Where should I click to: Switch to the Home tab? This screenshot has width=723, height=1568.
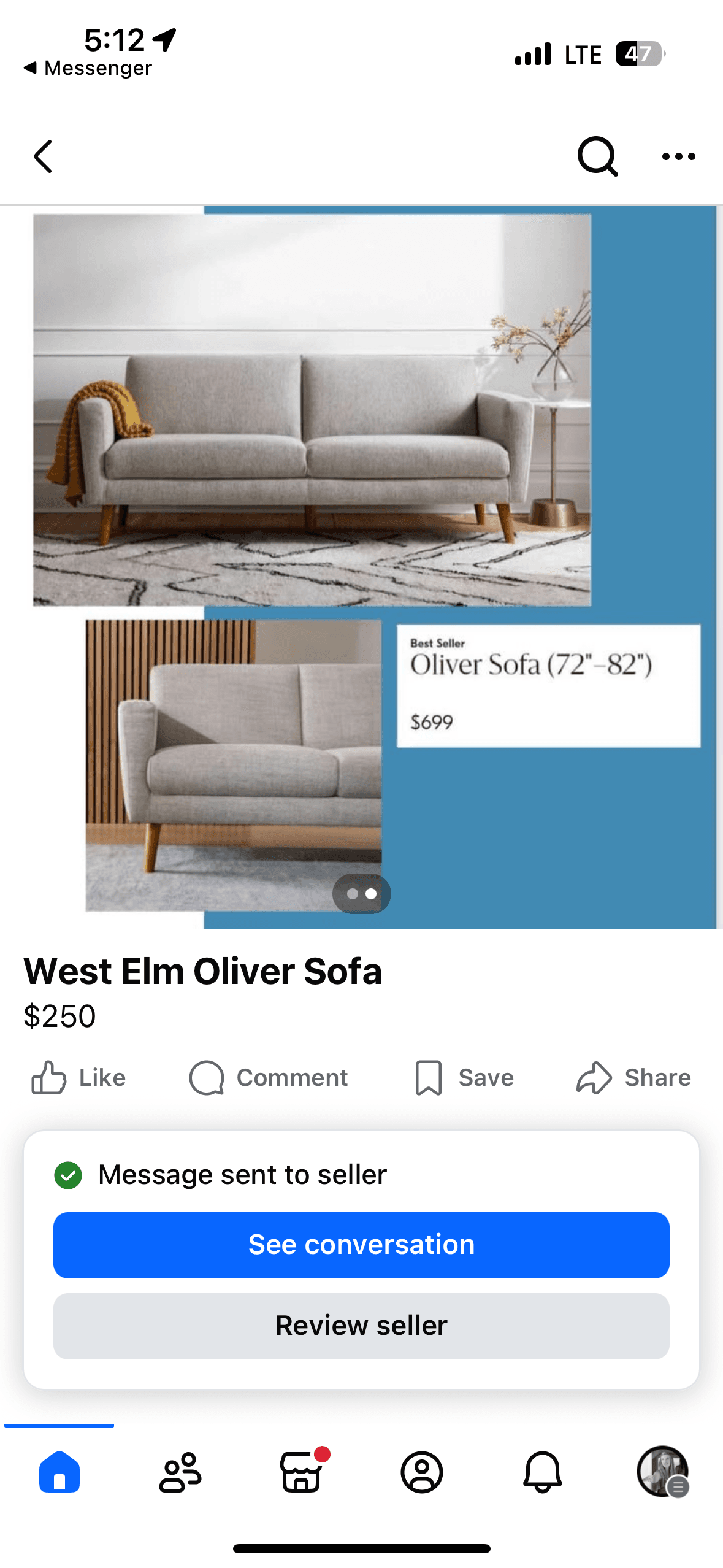[x=59, y=1472]
